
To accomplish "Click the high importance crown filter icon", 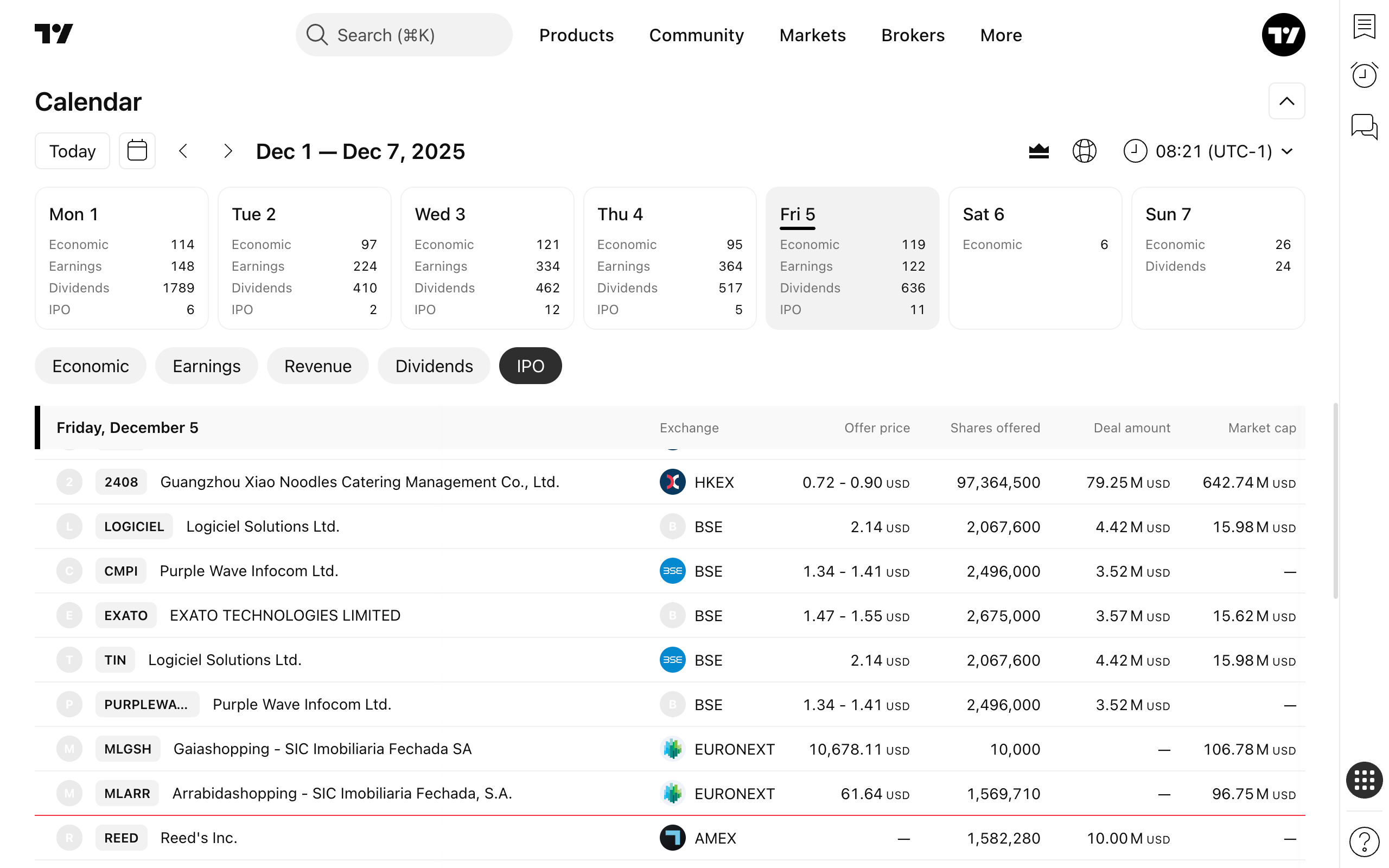I will (1038, 151).
